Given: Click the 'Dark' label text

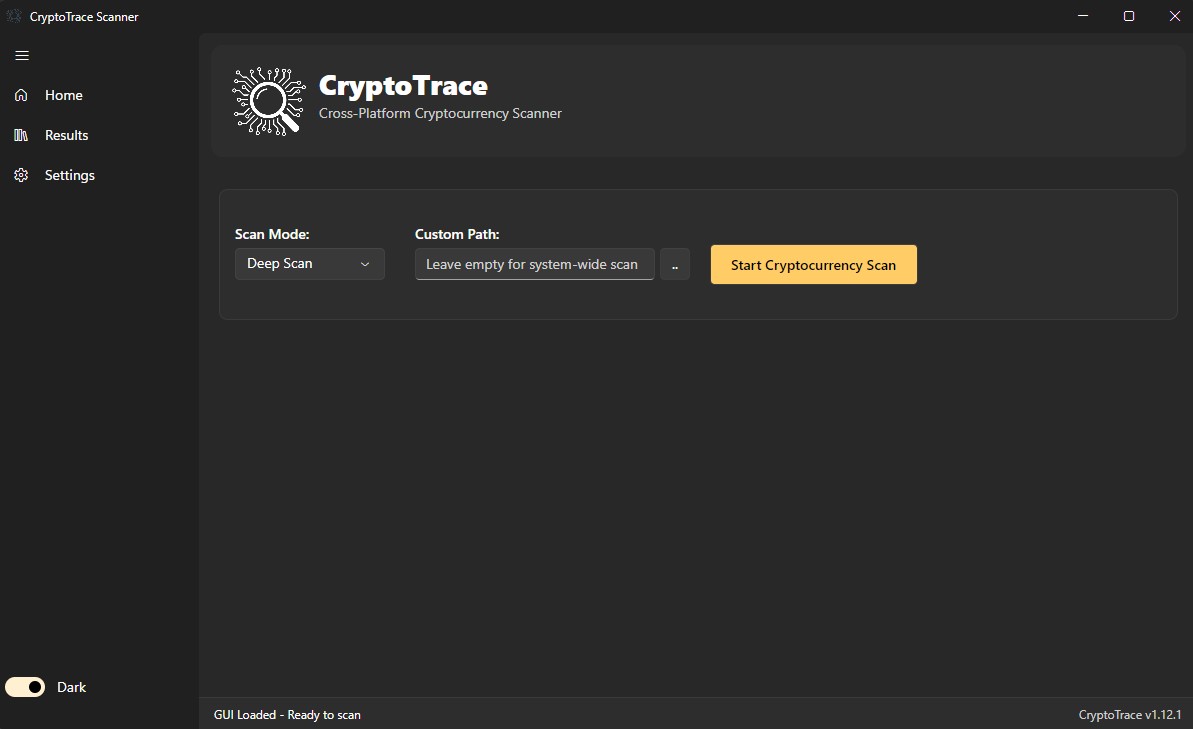Looking at the screenshot, I should click(72, 687).
